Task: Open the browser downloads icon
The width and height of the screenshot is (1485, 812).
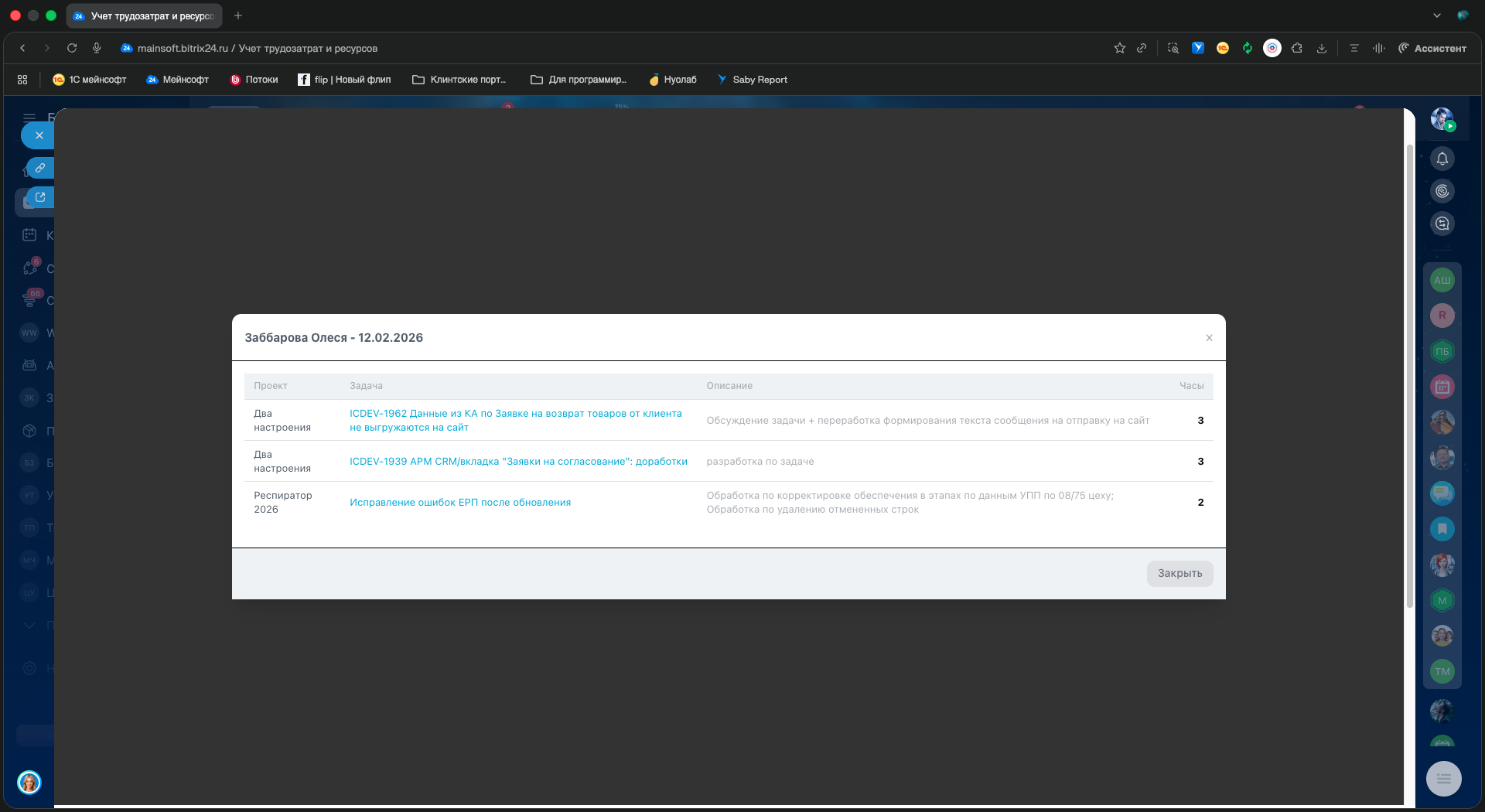Action: tap(1322, 48)
